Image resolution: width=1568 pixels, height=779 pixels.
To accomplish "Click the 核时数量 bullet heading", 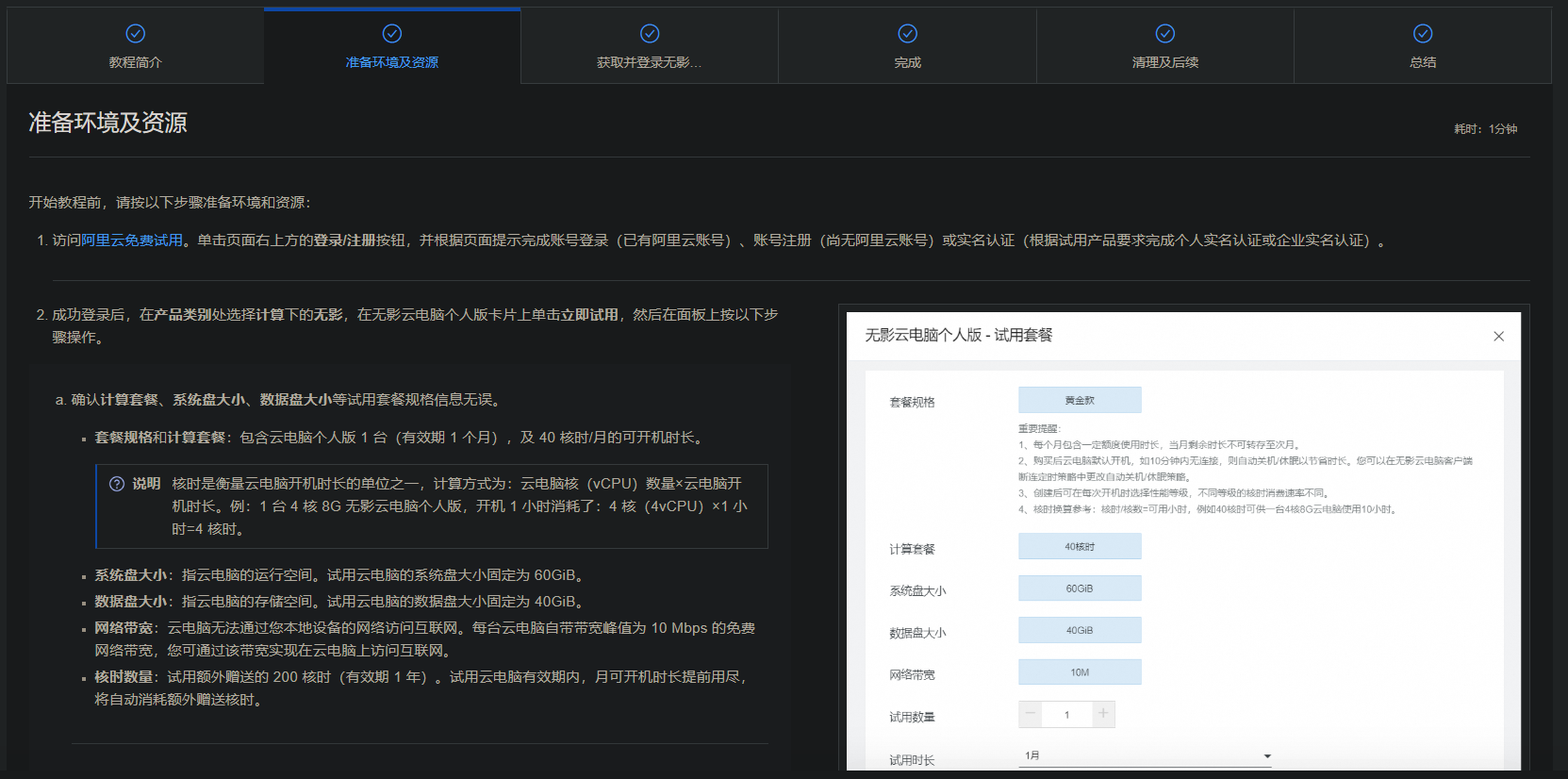I will [124, 677].
